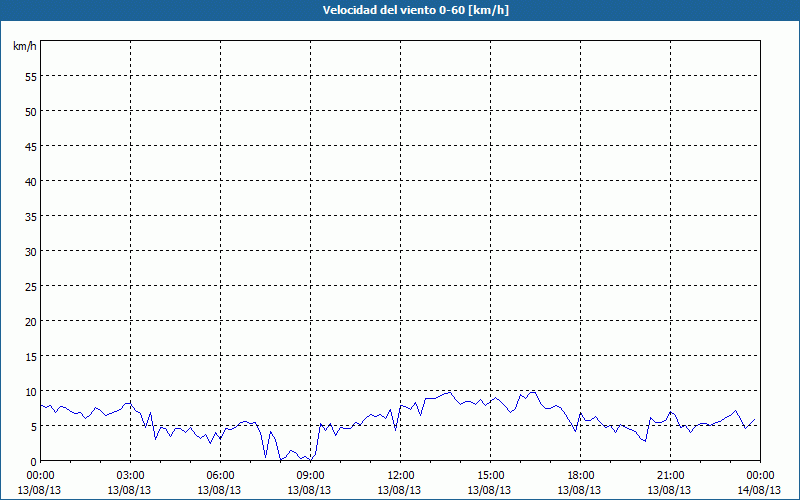The height and width of the screenshot is (500, 800).
Task: Click the y-axis value 40
Action: click(31, 182)
